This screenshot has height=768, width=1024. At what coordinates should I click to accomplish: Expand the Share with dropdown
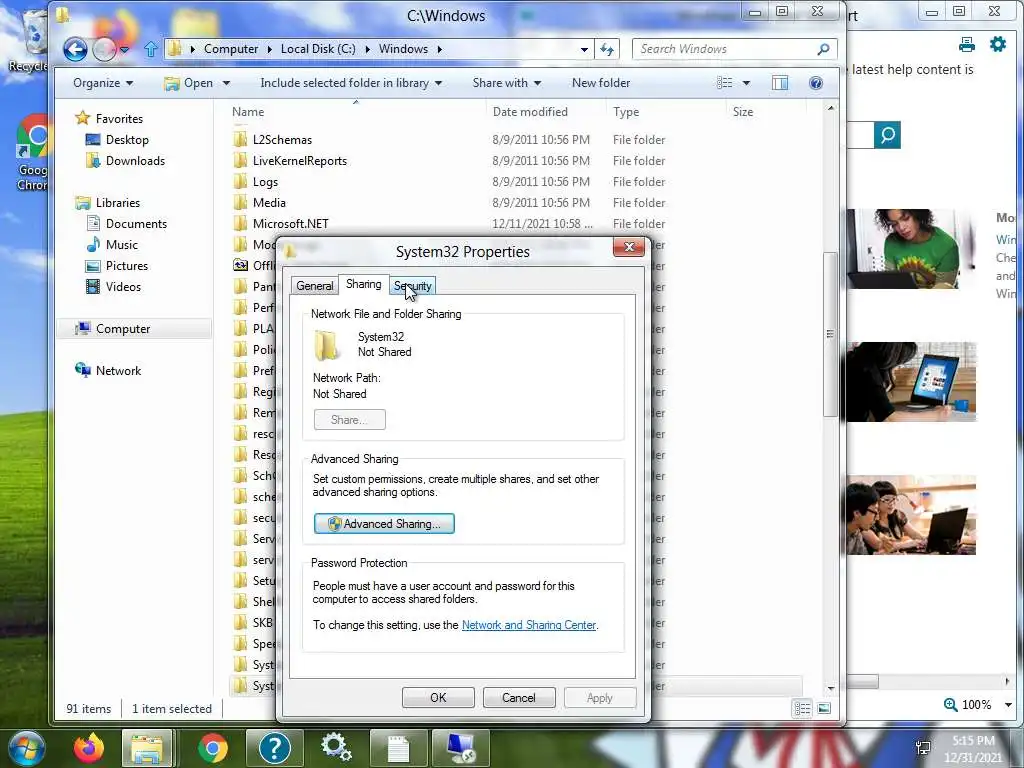(507, 83)
